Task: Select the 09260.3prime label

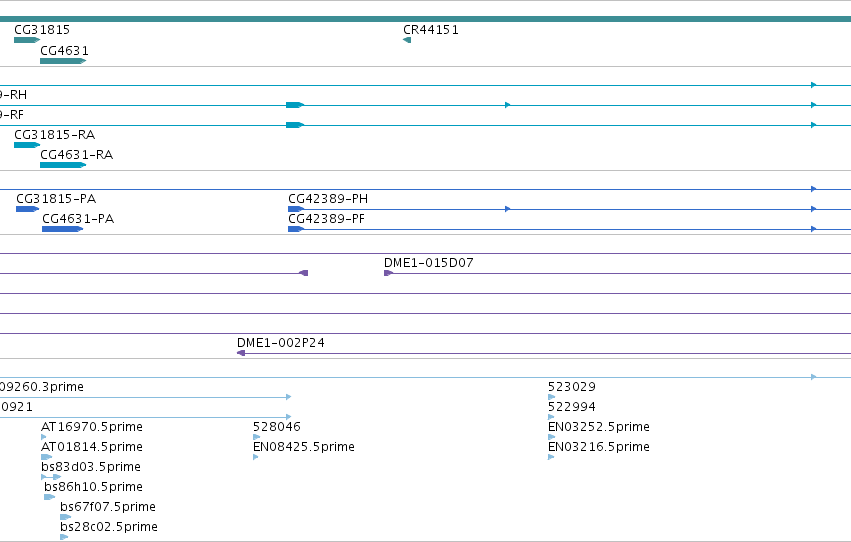Action: coord(42,387)
